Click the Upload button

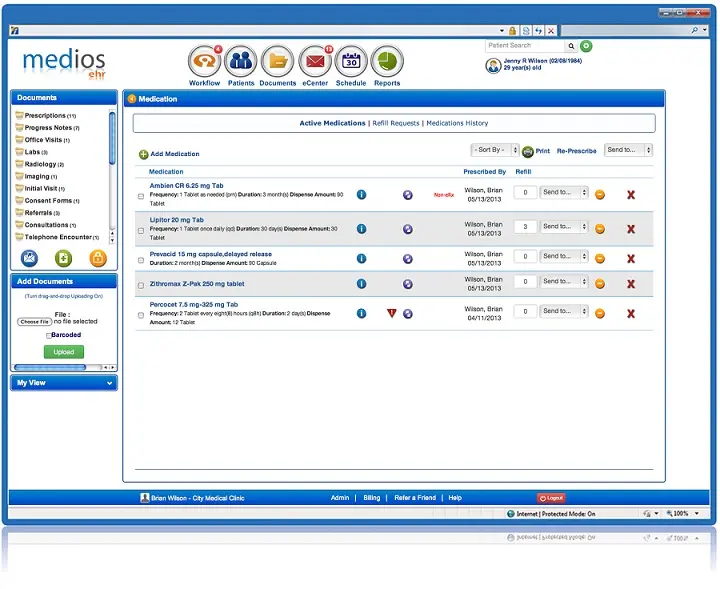[64, 352]
